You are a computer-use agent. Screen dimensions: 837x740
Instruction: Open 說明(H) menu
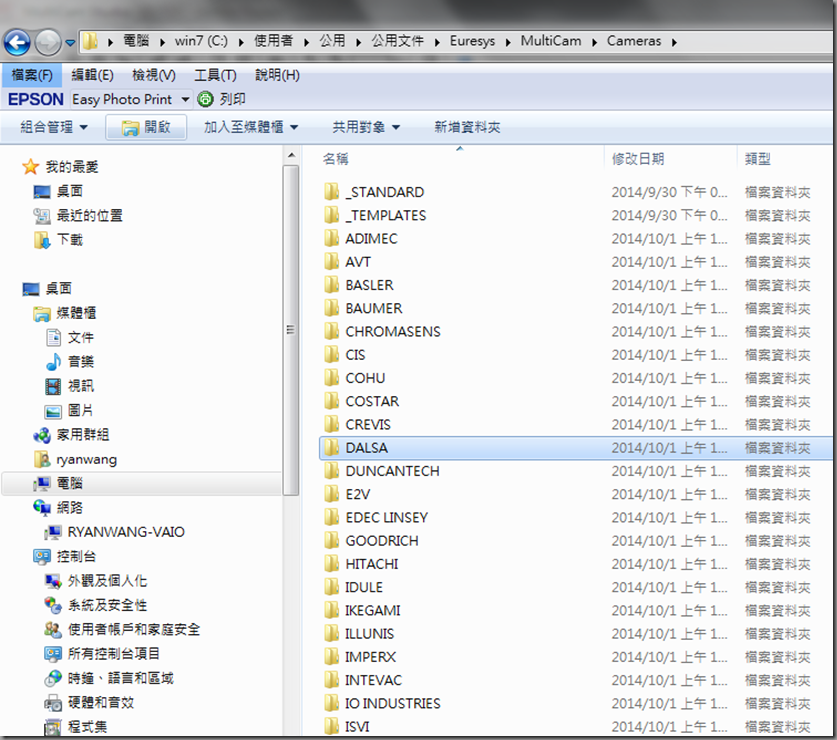(277, 75)
